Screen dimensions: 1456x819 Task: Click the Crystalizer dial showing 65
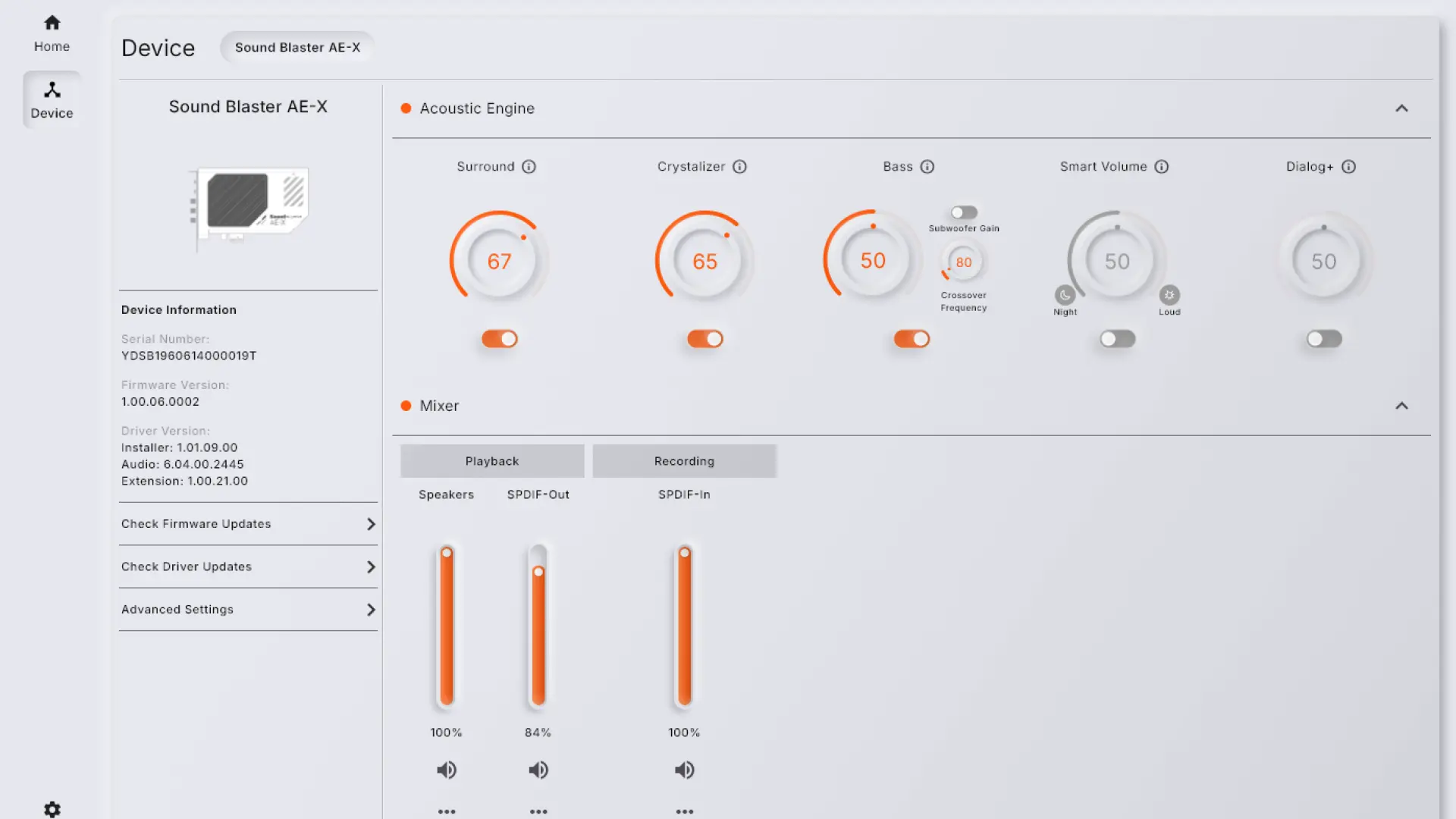(704, 261)
